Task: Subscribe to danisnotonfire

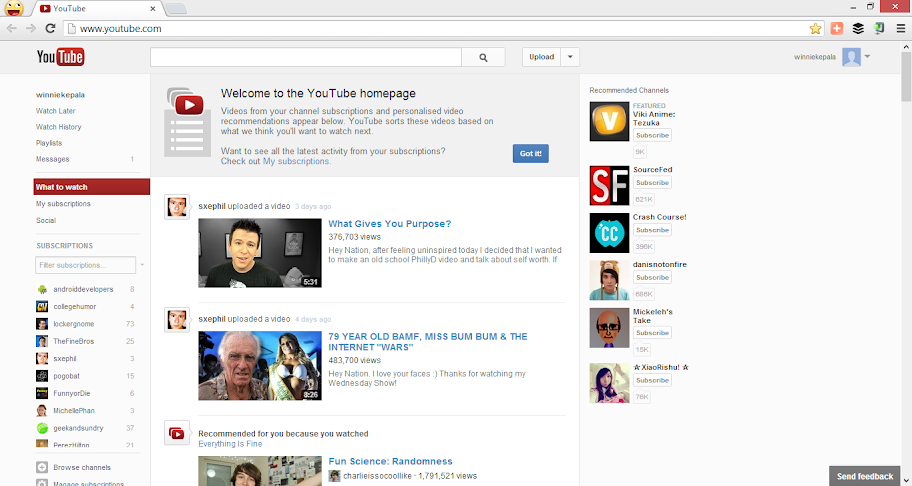Action: [x=652, y=277]
